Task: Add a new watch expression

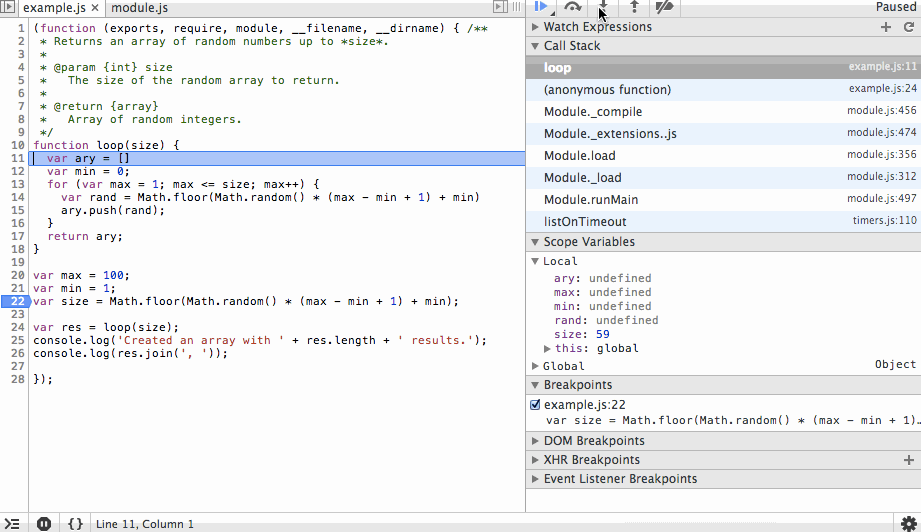Action: pyautogui.click(x=885, y=27)
